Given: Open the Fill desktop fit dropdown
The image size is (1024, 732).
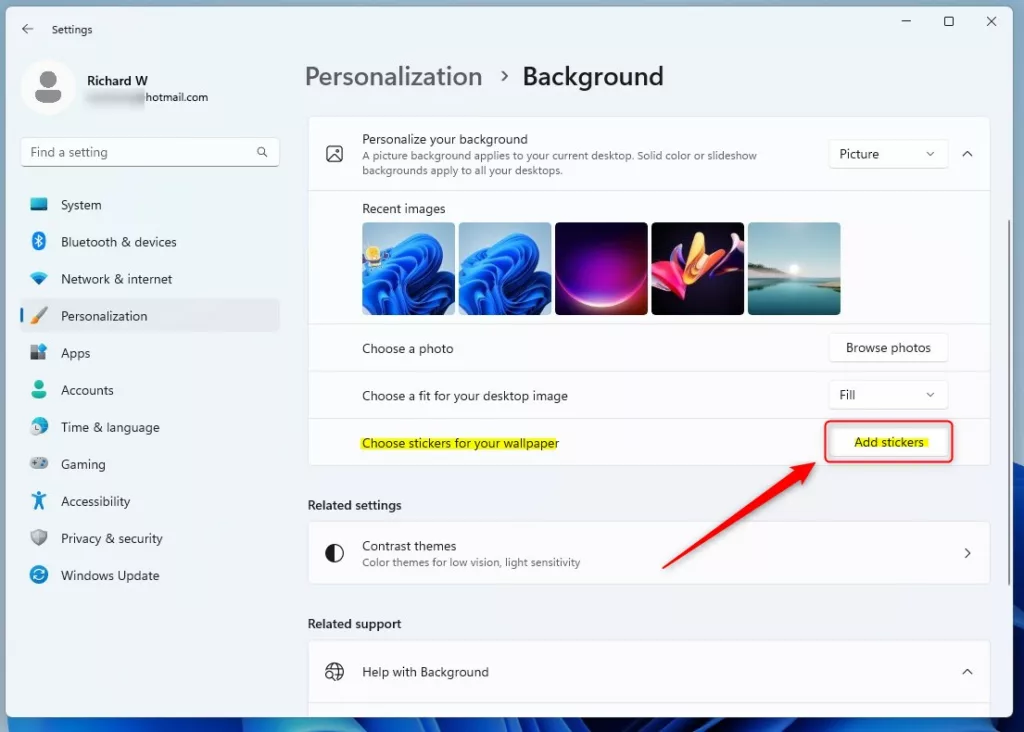Looking at the screenshot, I should click(888, 394).
